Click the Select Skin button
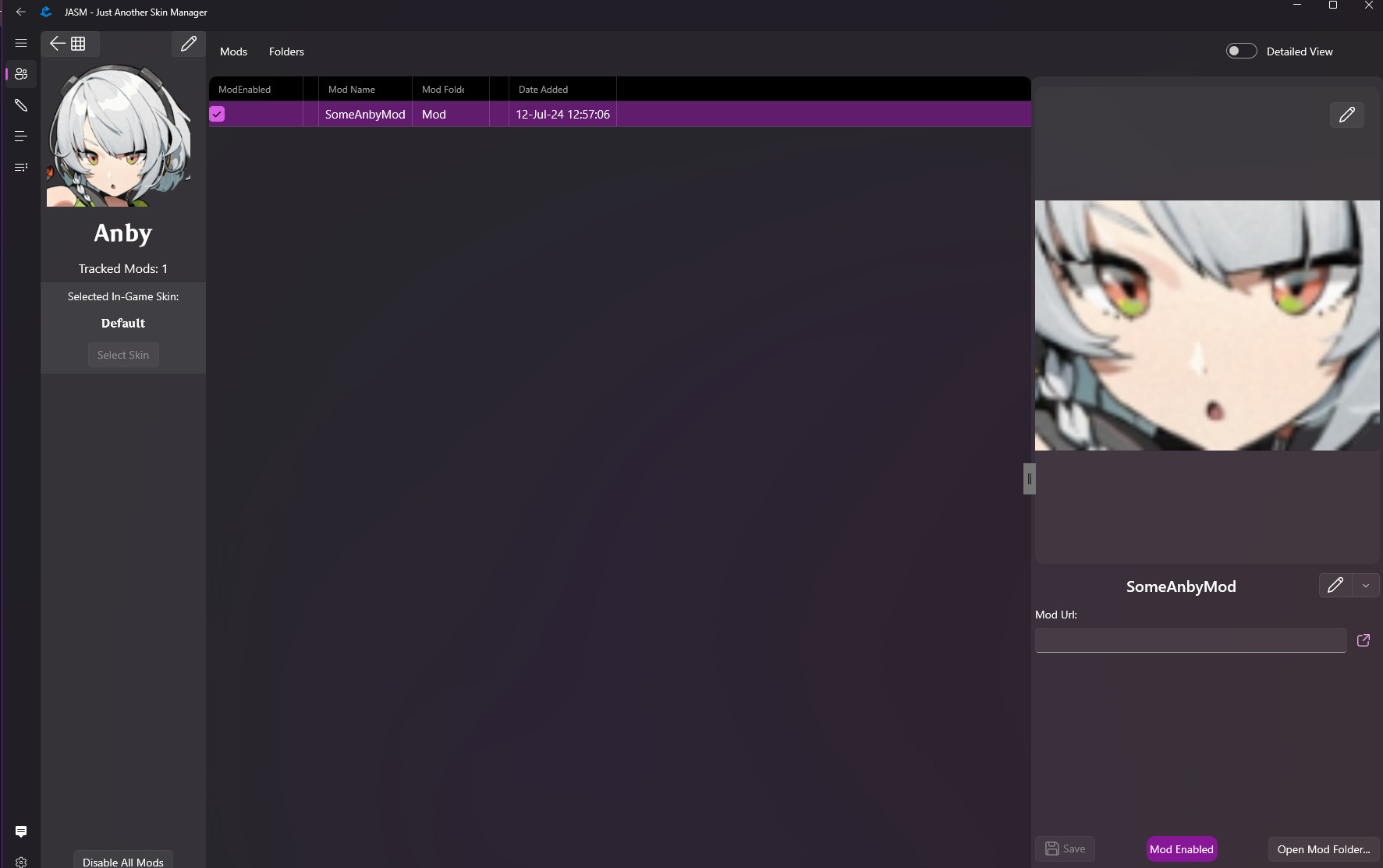The image size is (1383, 868). pos(122,355)
